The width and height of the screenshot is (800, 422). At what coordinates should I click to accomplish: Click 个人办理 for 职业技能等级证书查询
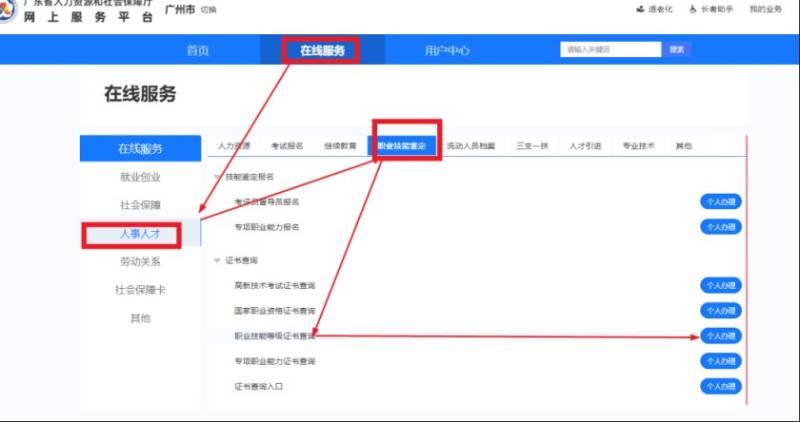pyautogui.click(x=721, y=336)
